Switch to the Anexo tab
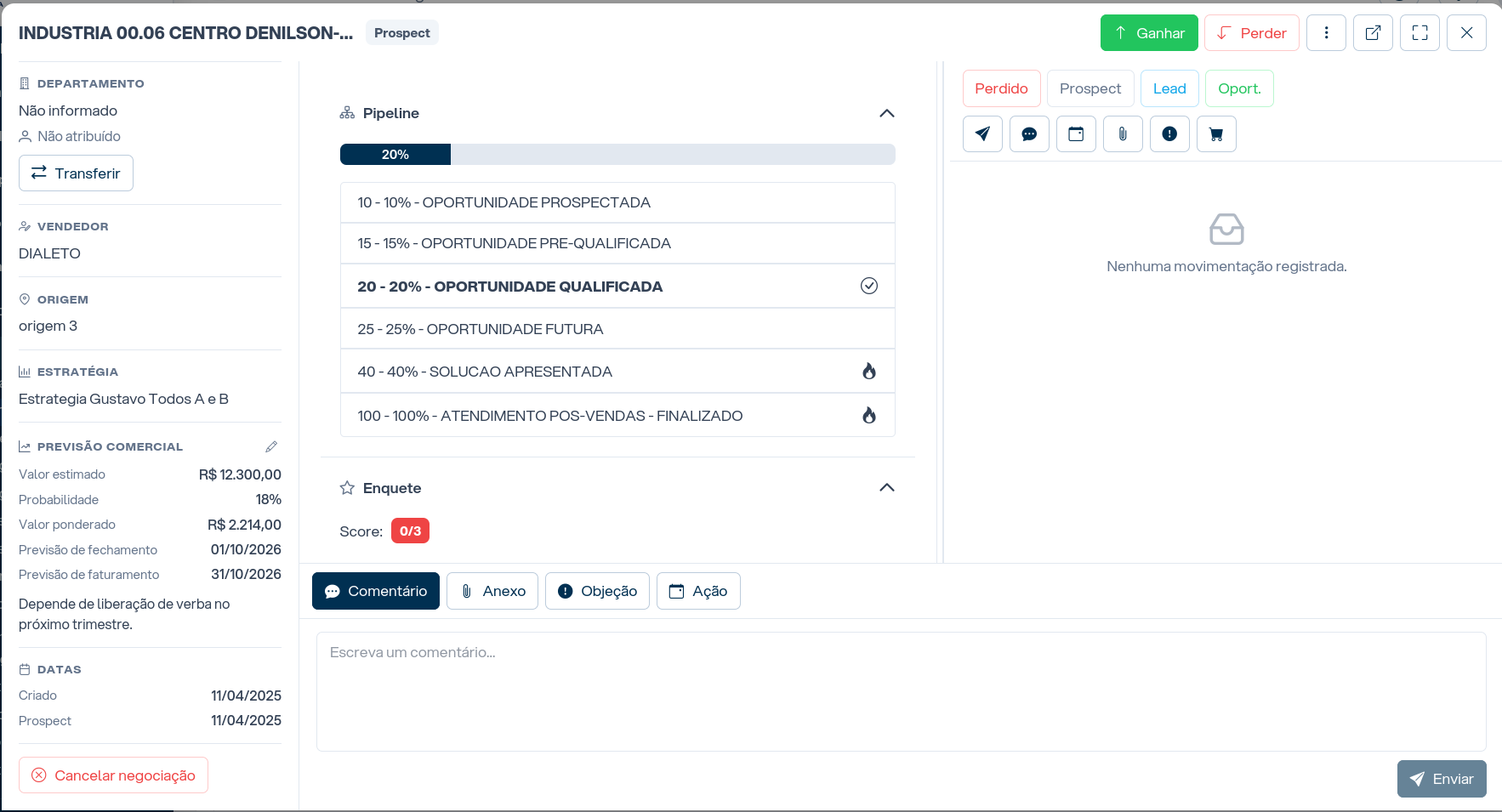Viewport: 1502px width, 812px height. (492, 591)
